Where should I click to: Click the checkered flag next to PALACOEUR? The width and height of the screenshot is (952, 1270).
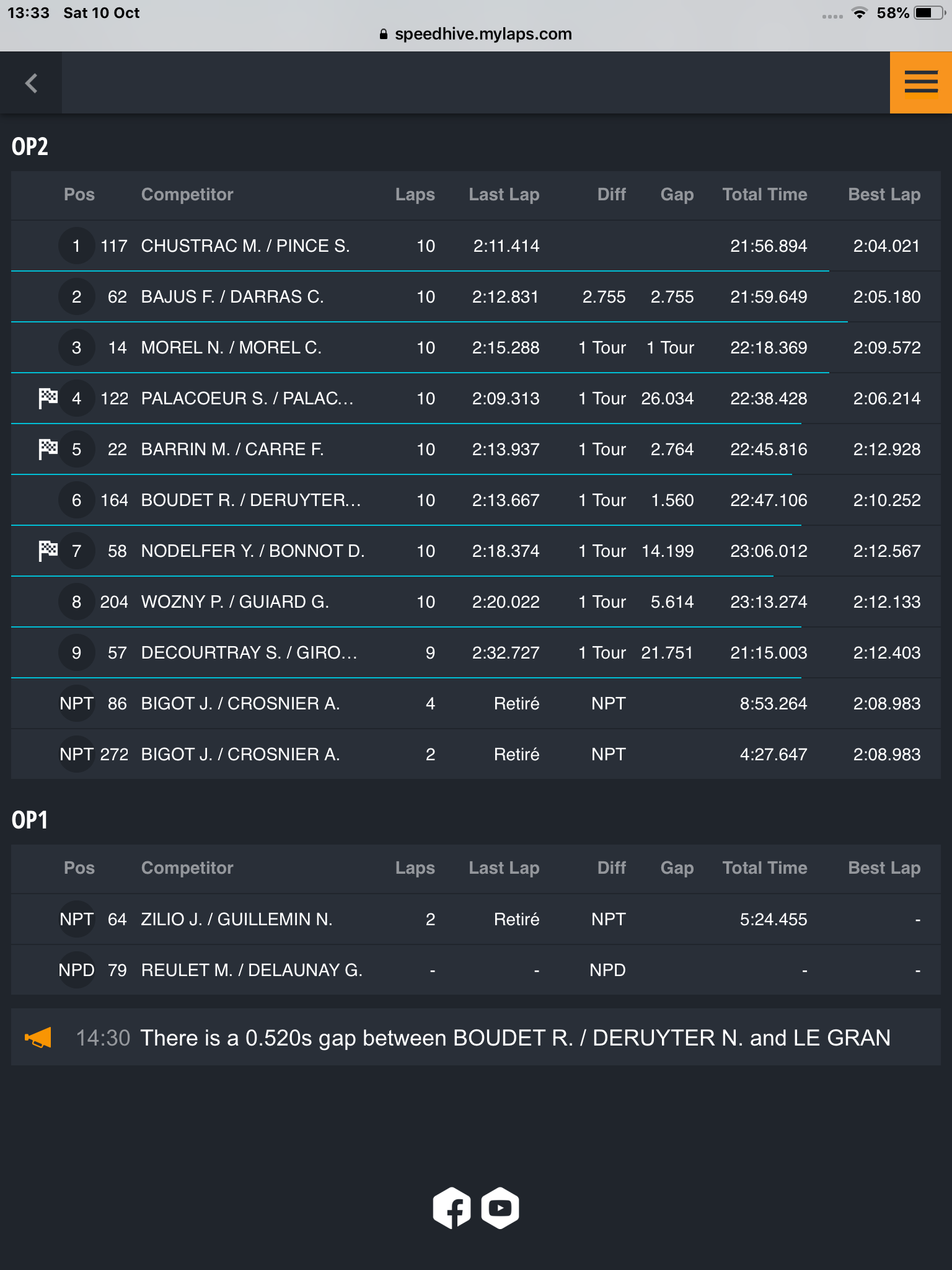point(48,398)
